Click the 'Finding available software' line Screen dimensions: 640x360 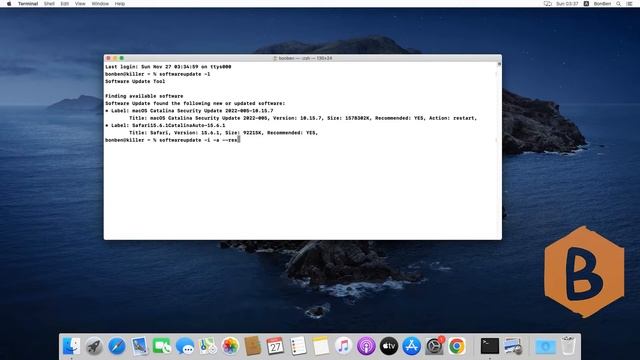(x=144, y=96)
